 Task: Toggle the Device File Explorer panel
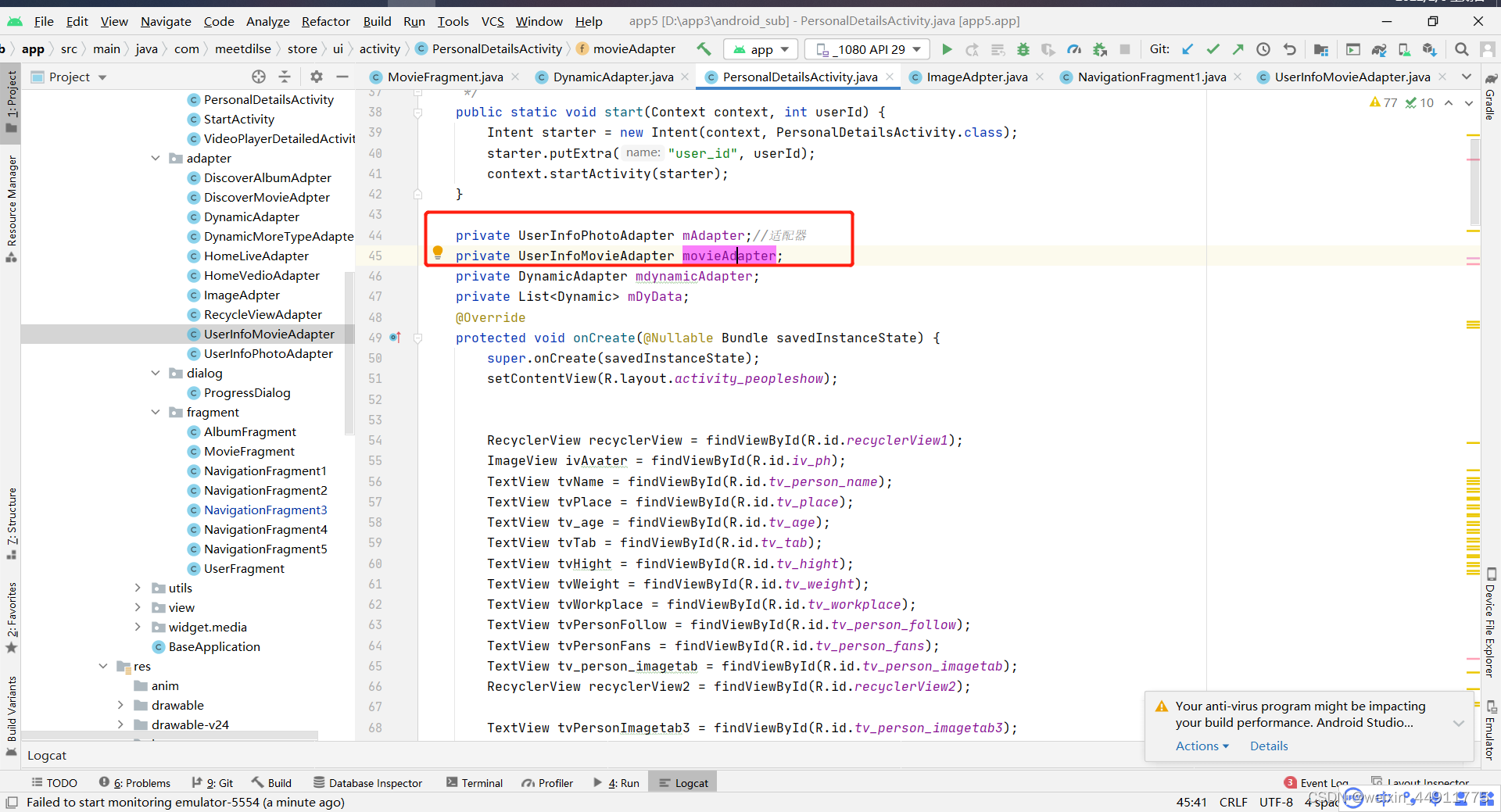(x=1490, y=623)
